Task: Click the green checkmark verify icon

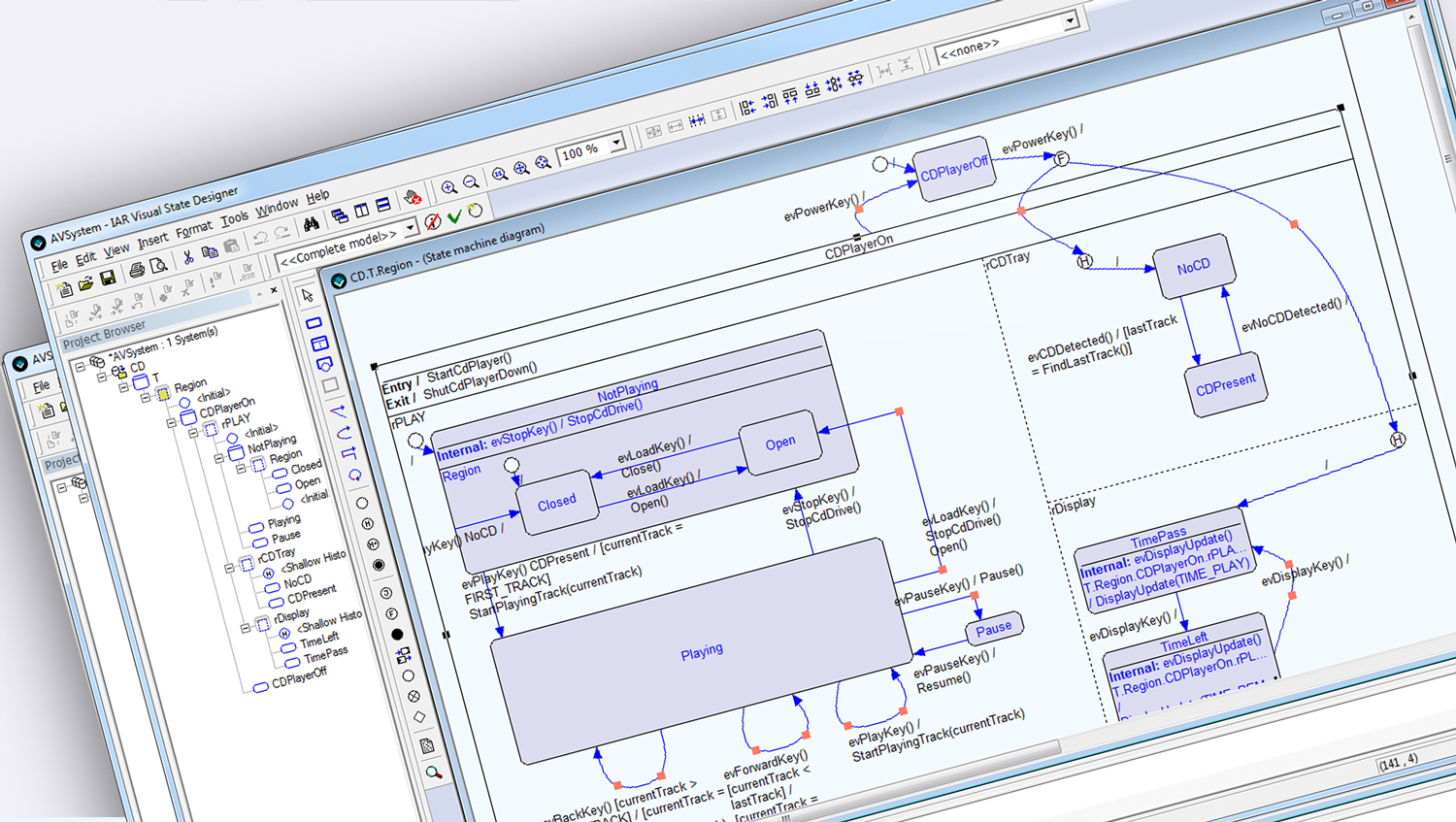Action: coord(454,216)
